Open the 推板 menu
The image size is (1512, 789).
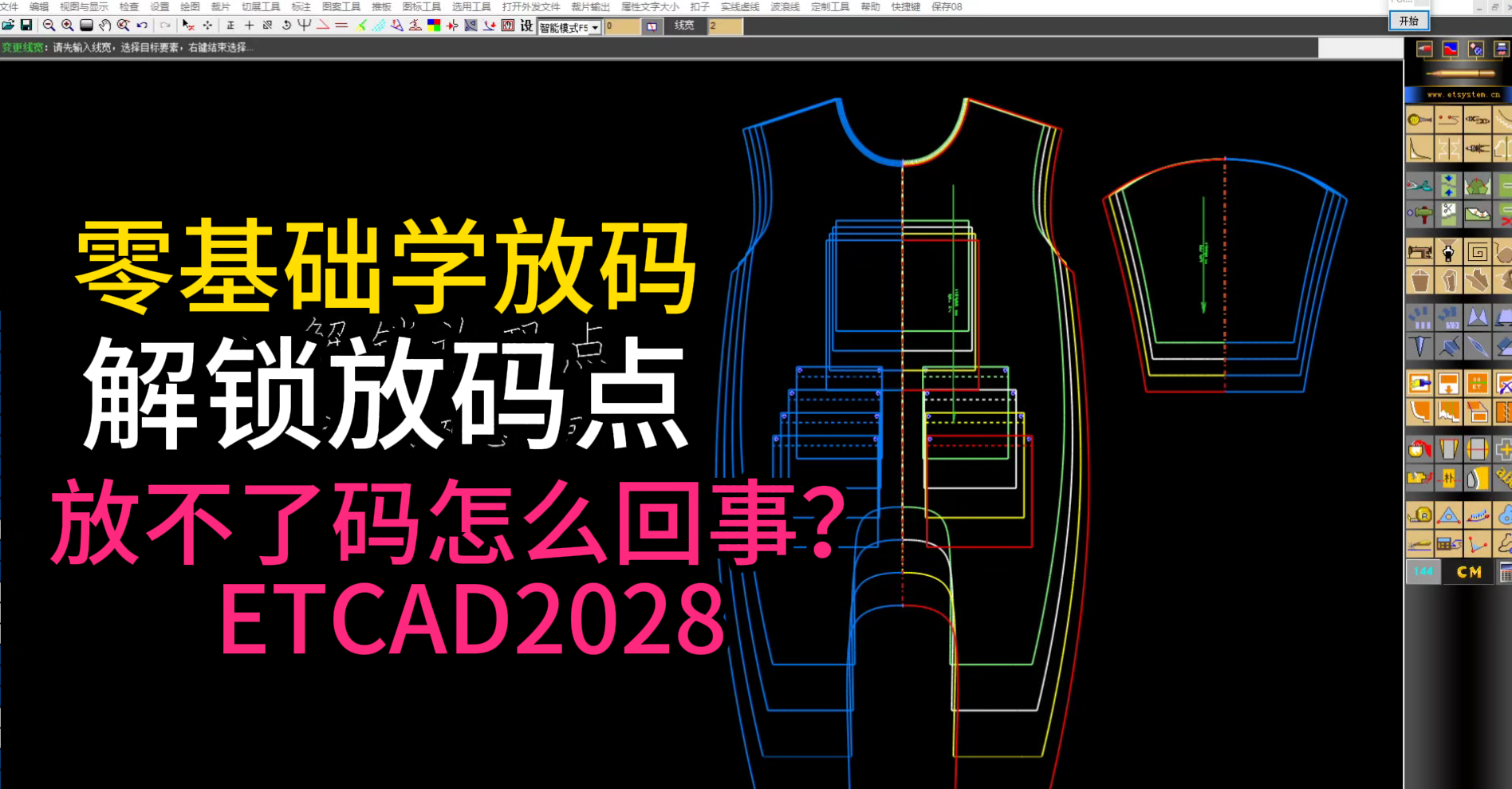click(x=381, y=6)
